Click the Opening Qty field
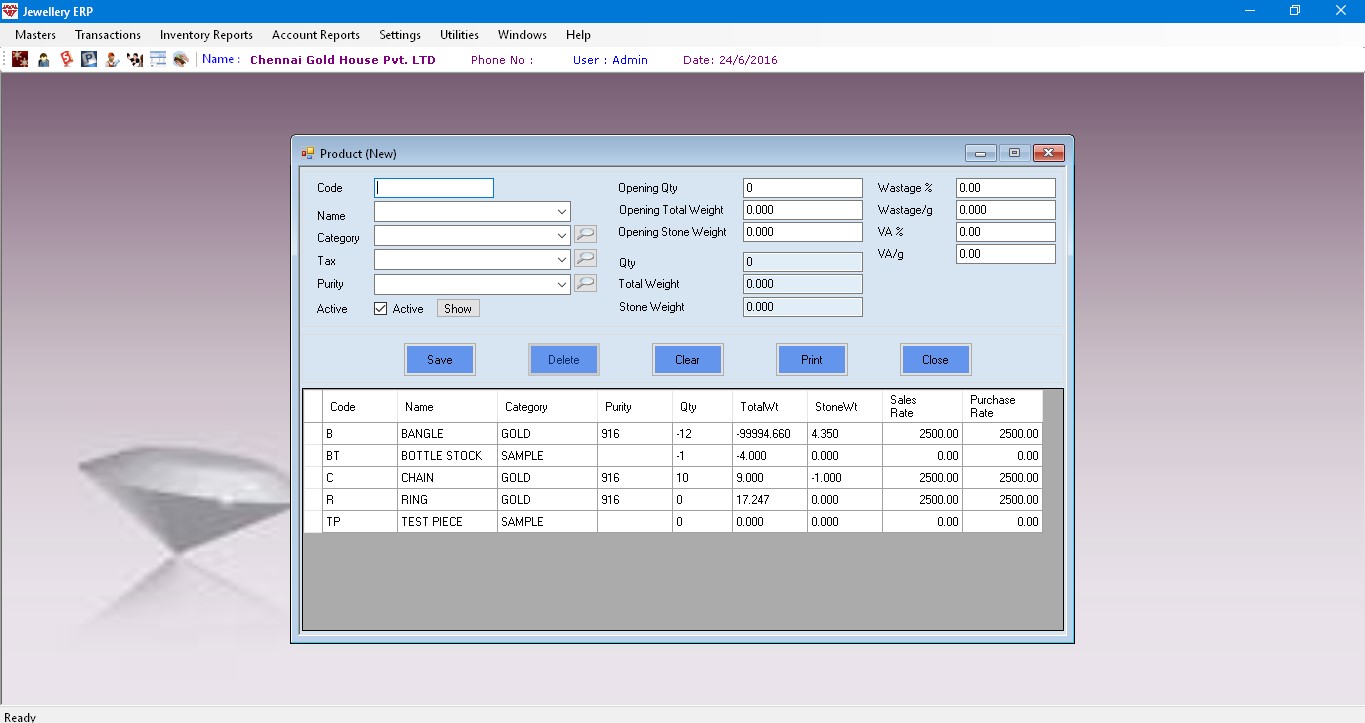 click(803, 188)
